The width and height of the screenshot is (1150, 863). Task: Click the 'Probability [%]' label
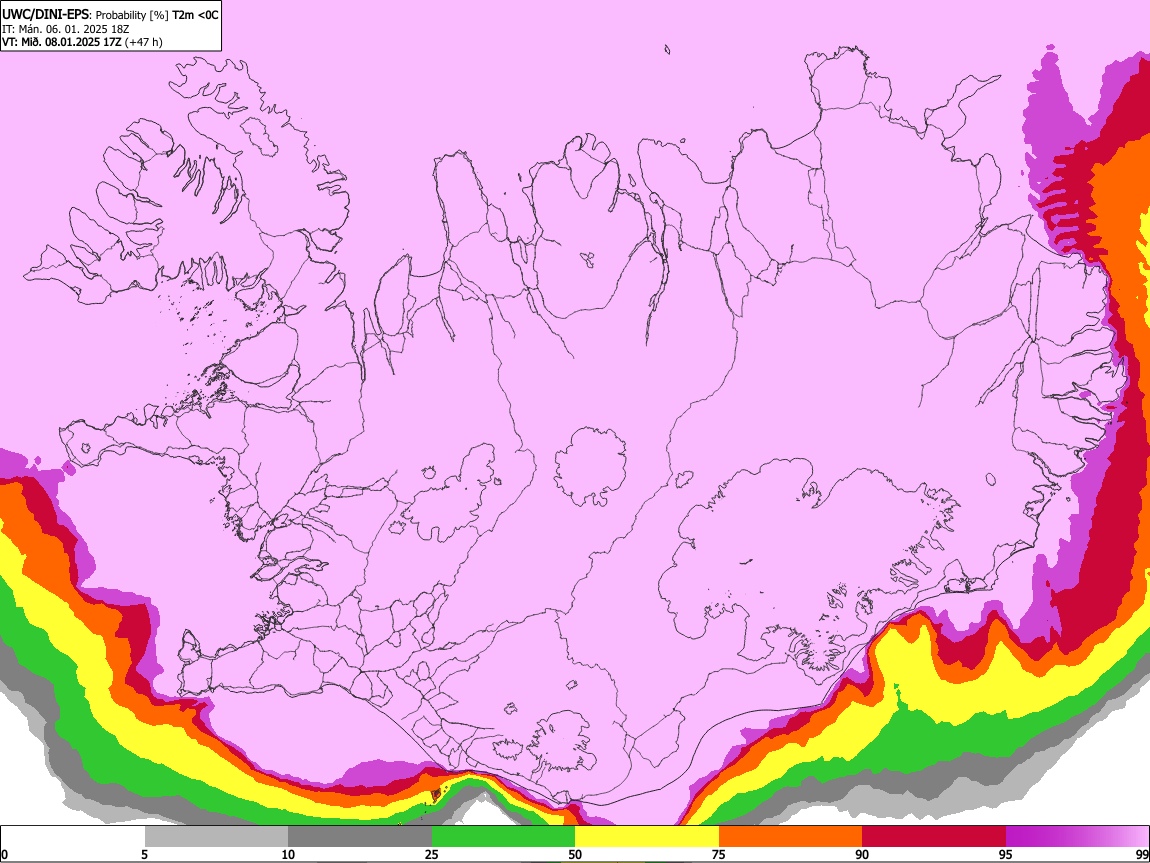tap(132, 15)
